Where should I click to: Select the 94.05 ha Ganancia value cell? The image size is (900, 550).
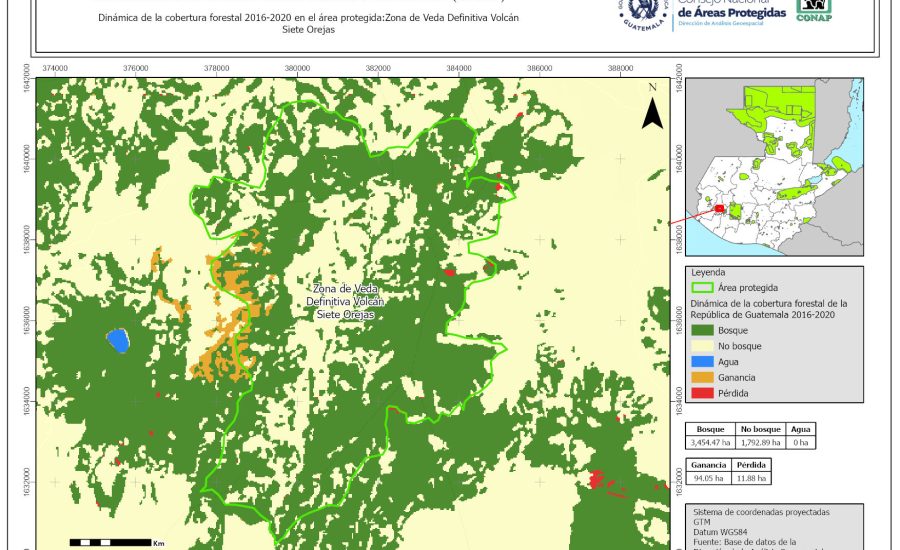pos(709,478)
